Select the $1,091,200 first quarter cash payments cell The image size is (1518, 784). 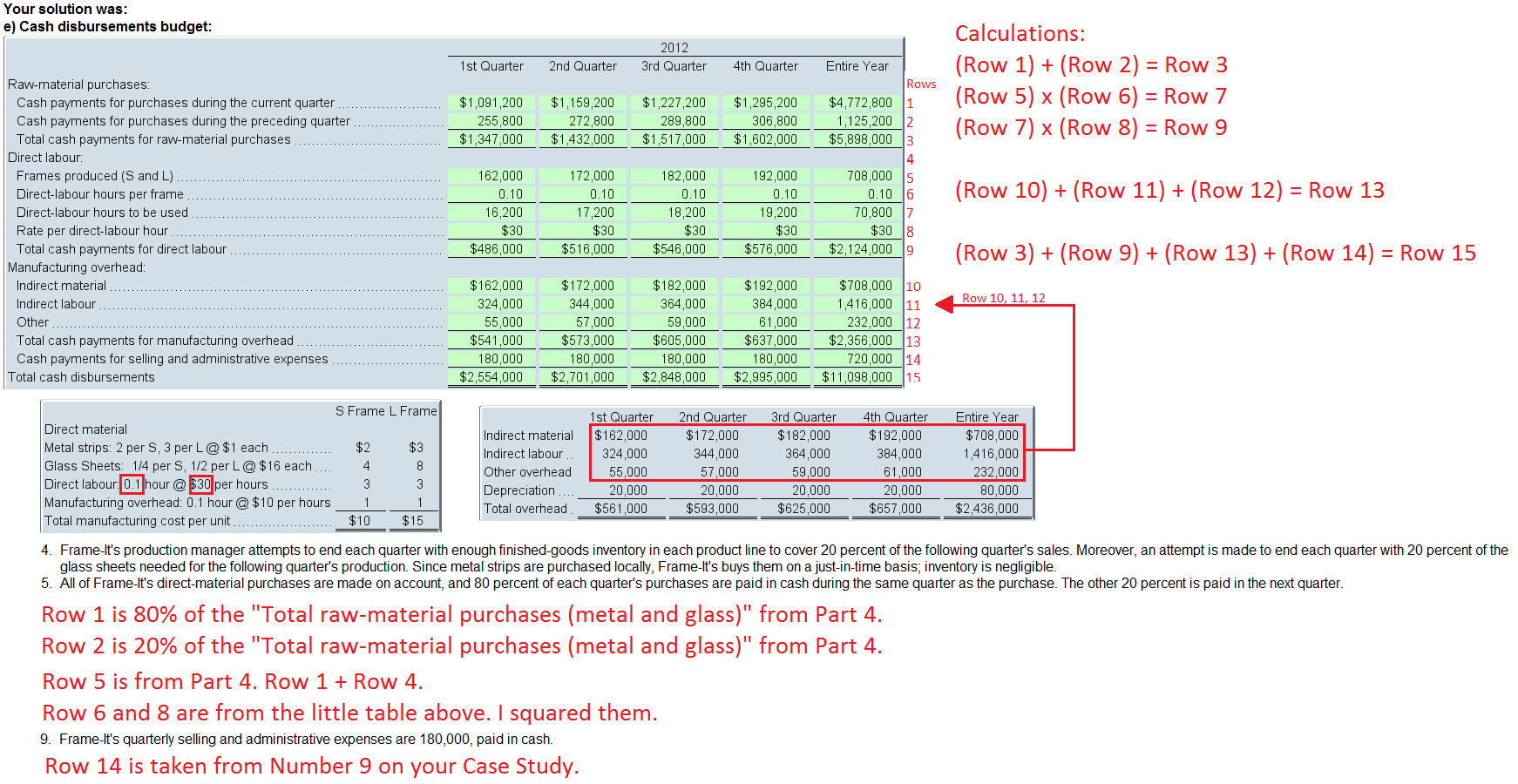[491, 103]
